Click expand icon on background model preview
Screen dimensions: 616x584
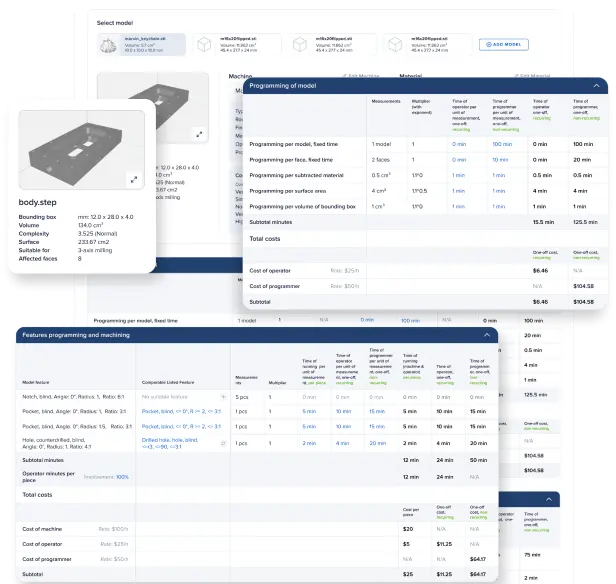click(199, 133)
